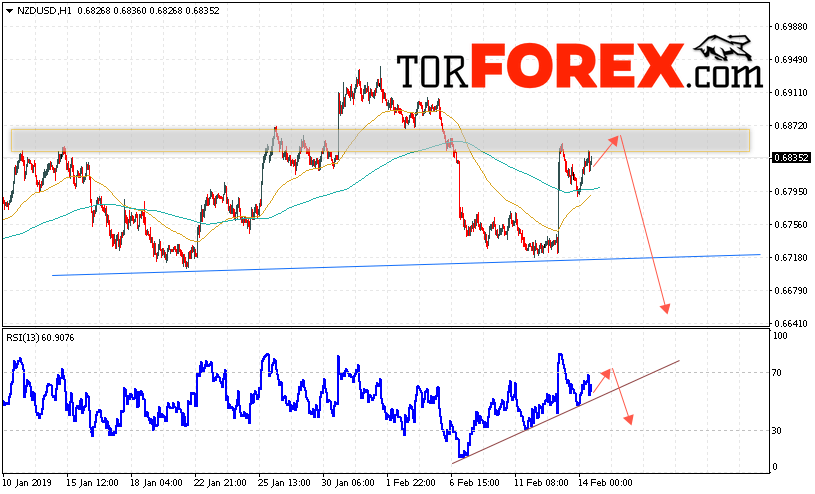Click the chart menu triangle beside NZDUSD,H1
The width and height of the screenshot is (815, 494).
point(9,11)
